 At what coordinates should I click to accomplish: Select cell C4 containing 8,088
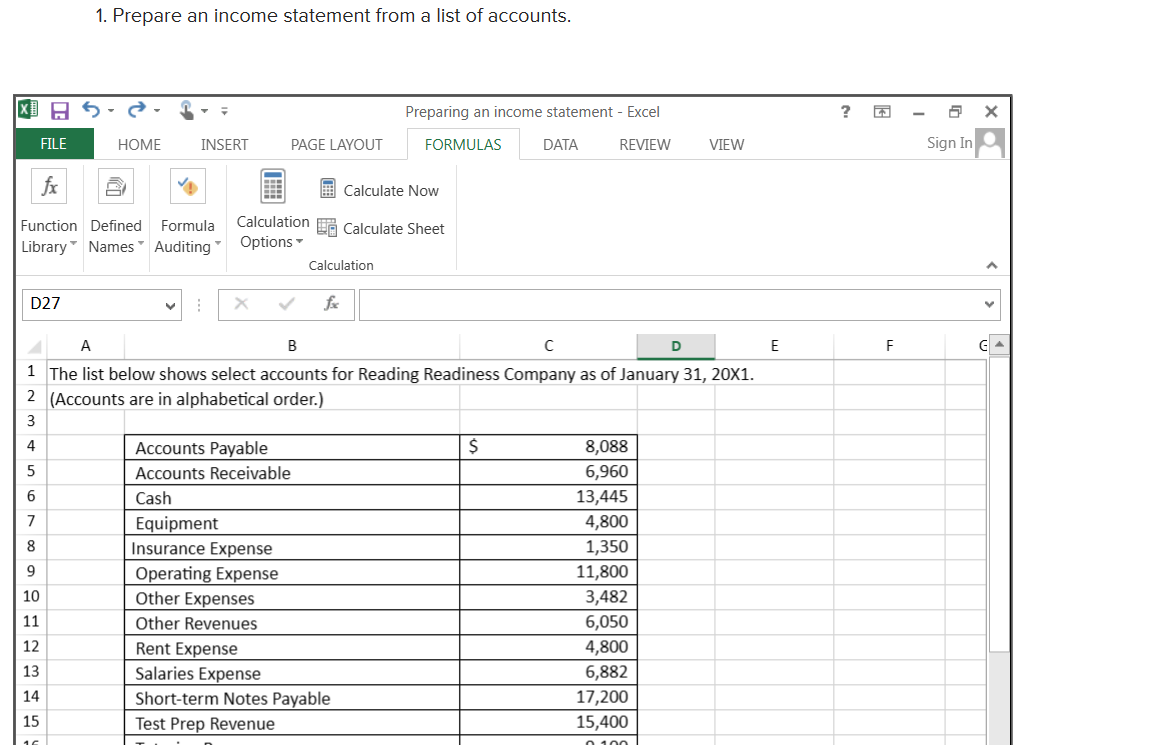pos(548,446)
